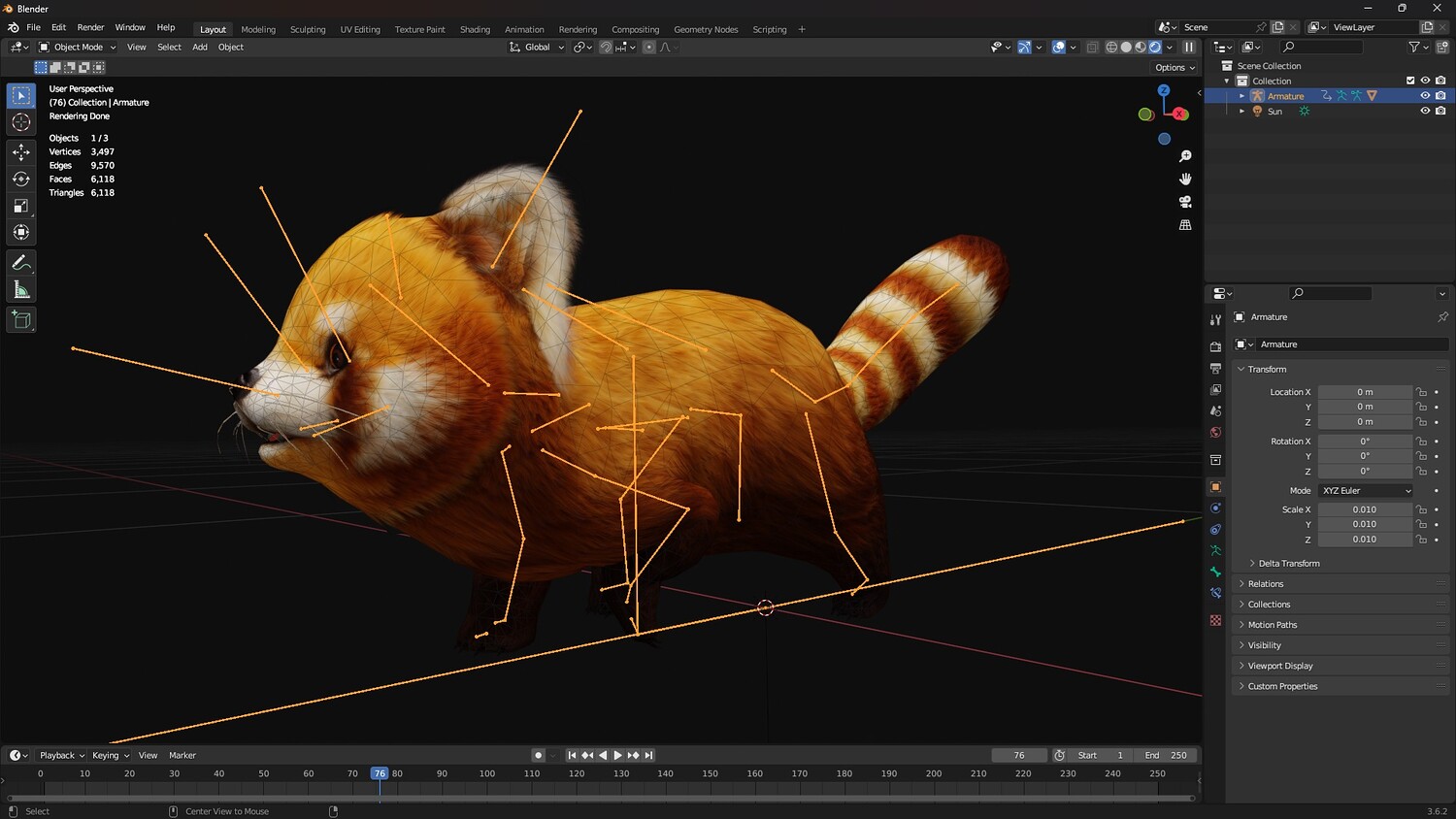
Task: Hide the Sun object with eye icon
Action: (1425, 111)
